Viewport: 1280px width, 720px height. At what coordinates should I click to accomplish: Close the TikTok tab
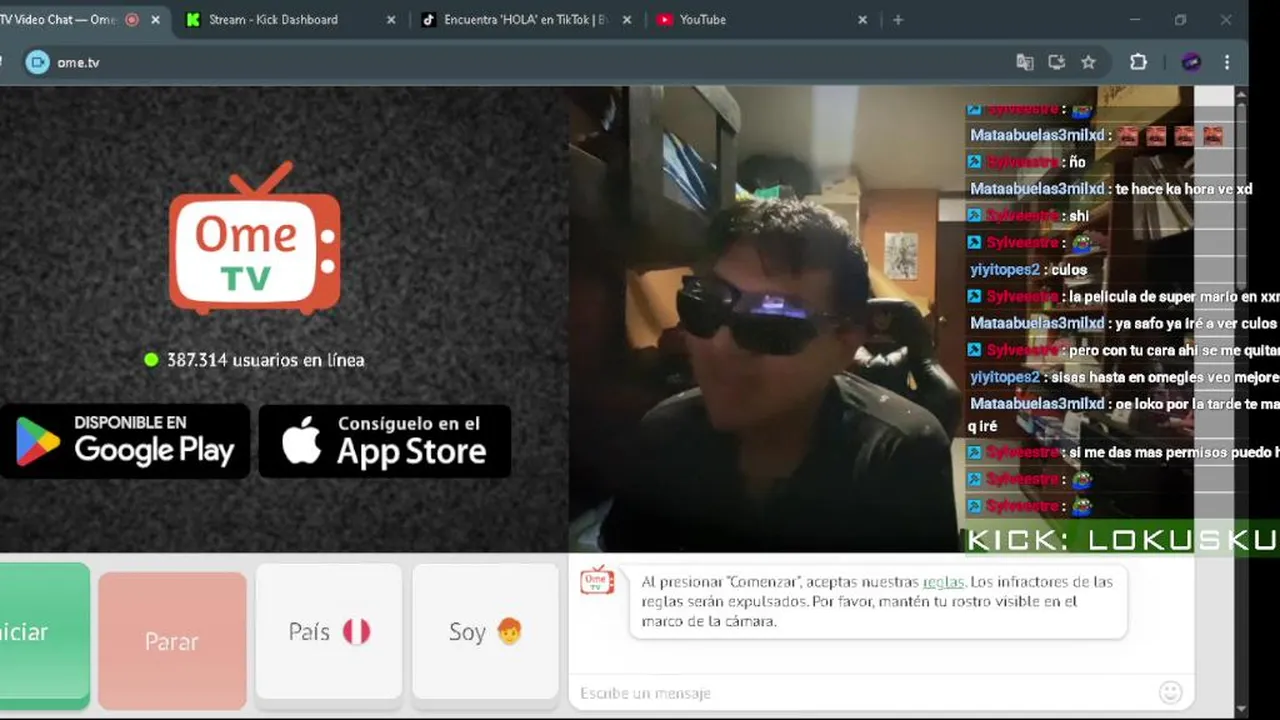pos(627,19)
